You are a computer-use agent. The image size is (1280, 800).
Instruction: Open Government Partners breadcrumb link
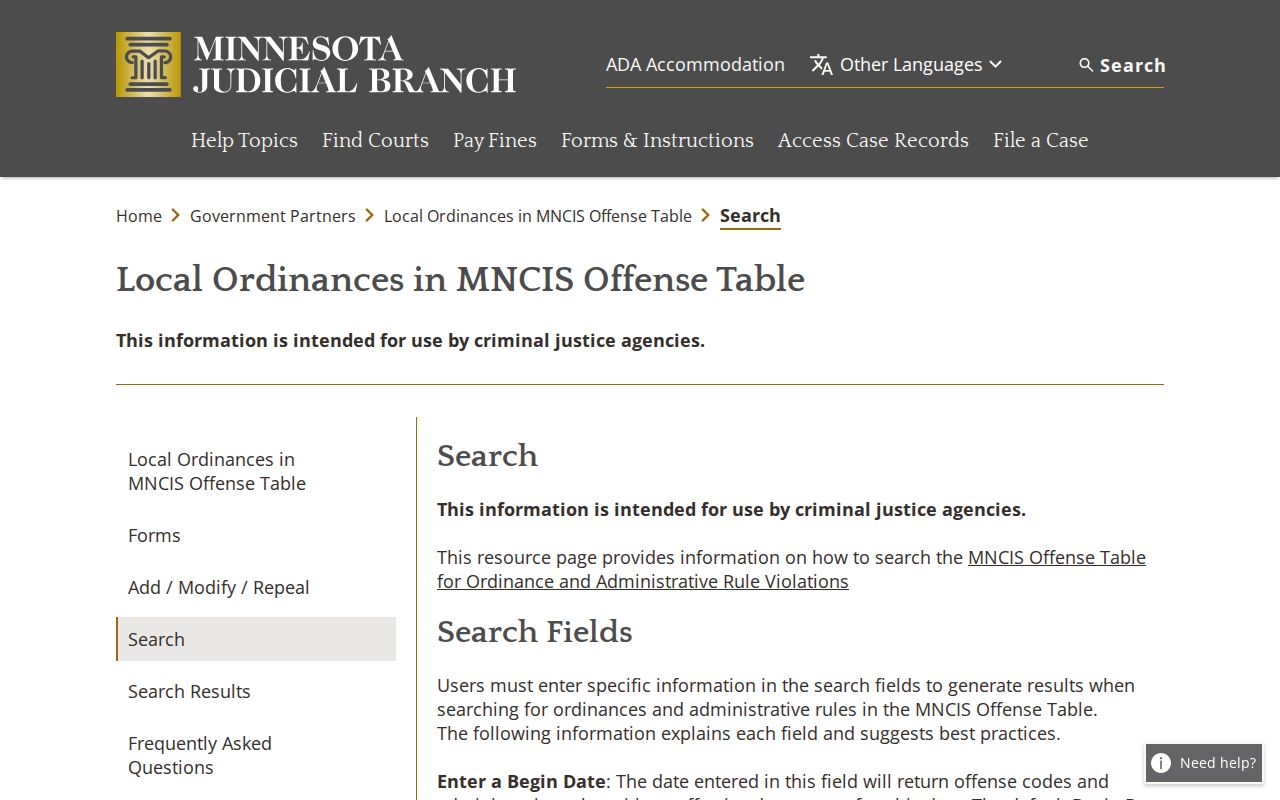point(273,216)
